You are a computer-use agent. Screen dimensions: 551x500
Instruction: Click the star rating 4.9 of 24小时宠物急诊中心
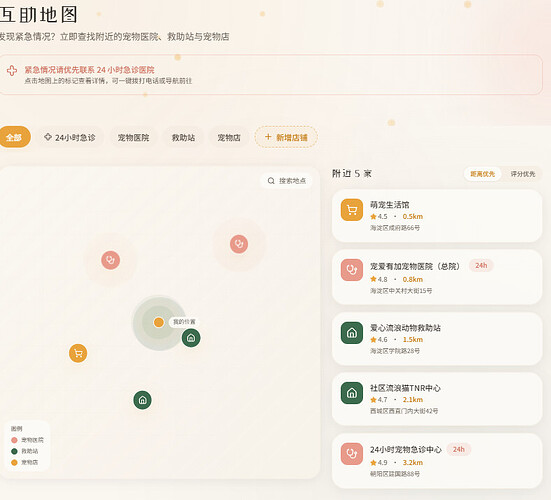coord(379,462)
